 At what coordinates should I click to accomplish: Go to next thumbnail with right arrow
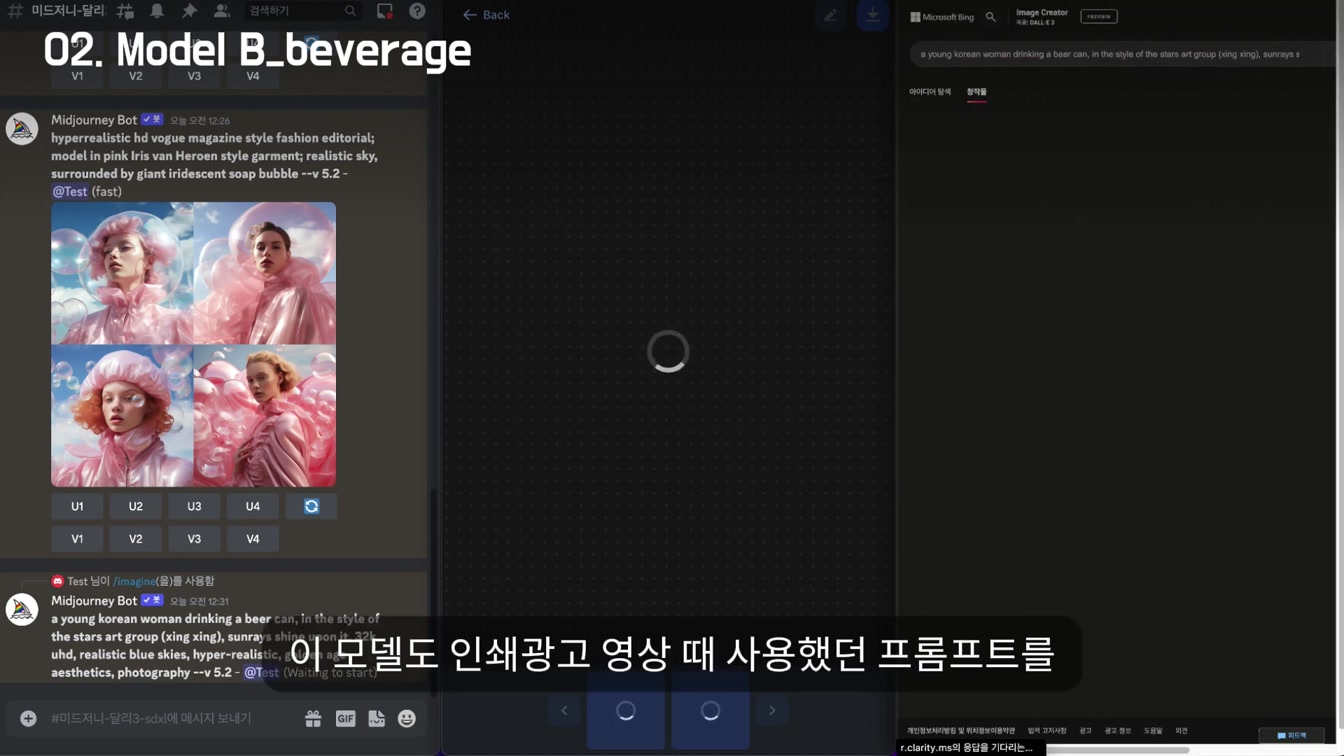pos(772,711)
